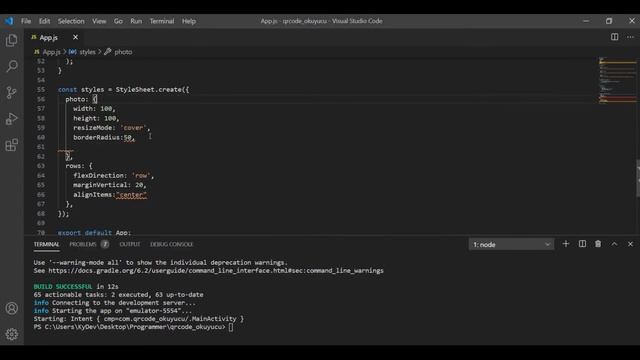
Task: Click 'marginVertical: 20,' on line 65
Action: 110,185
